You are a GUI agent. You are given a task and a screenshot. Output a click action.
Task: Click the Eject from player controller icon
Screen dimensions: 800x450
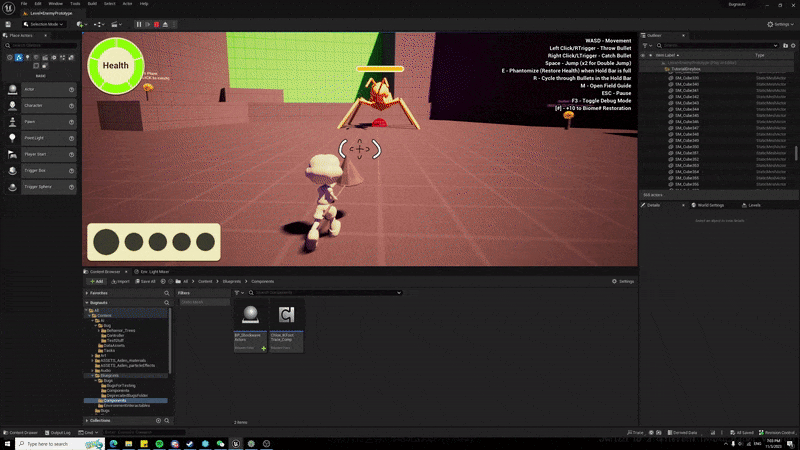165,24
